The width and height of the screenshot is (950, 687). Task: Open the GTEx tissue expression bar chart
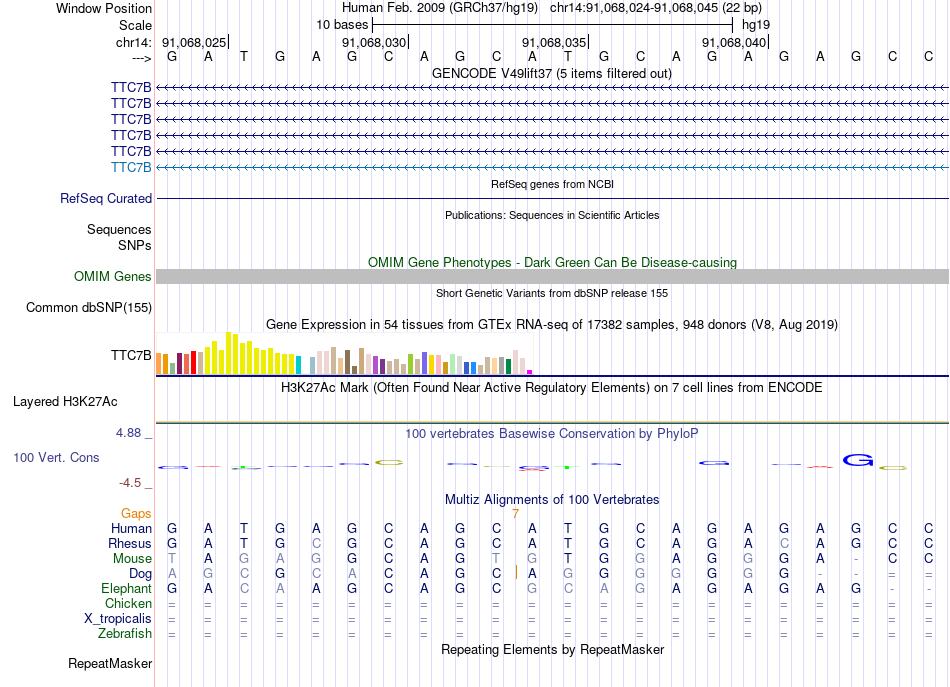point(344,353)
